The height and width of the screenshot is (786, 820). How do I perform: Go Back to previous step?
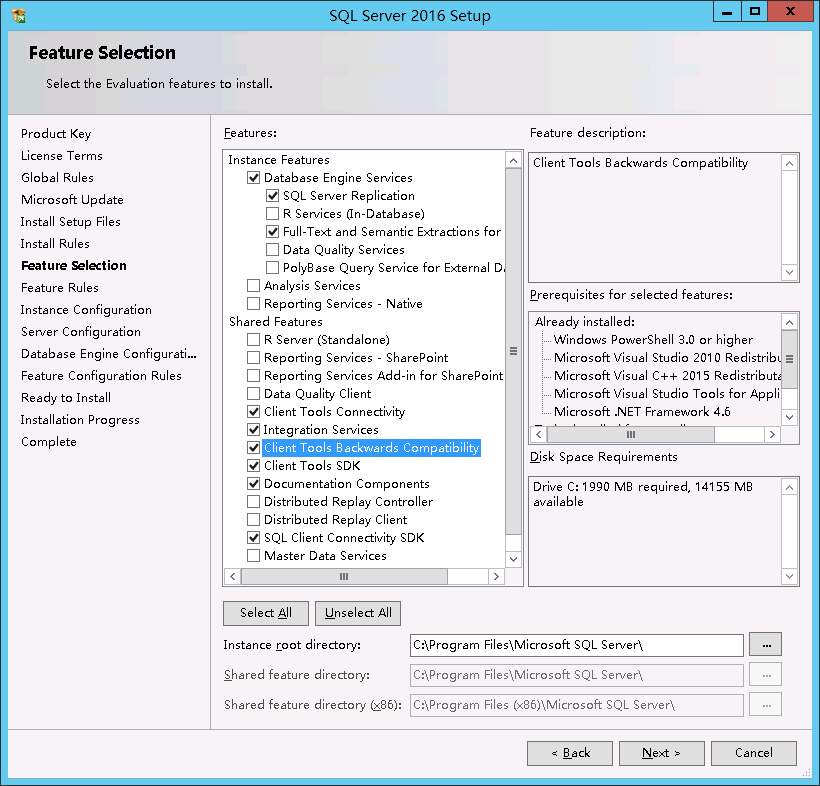click(x=570, y=753)
